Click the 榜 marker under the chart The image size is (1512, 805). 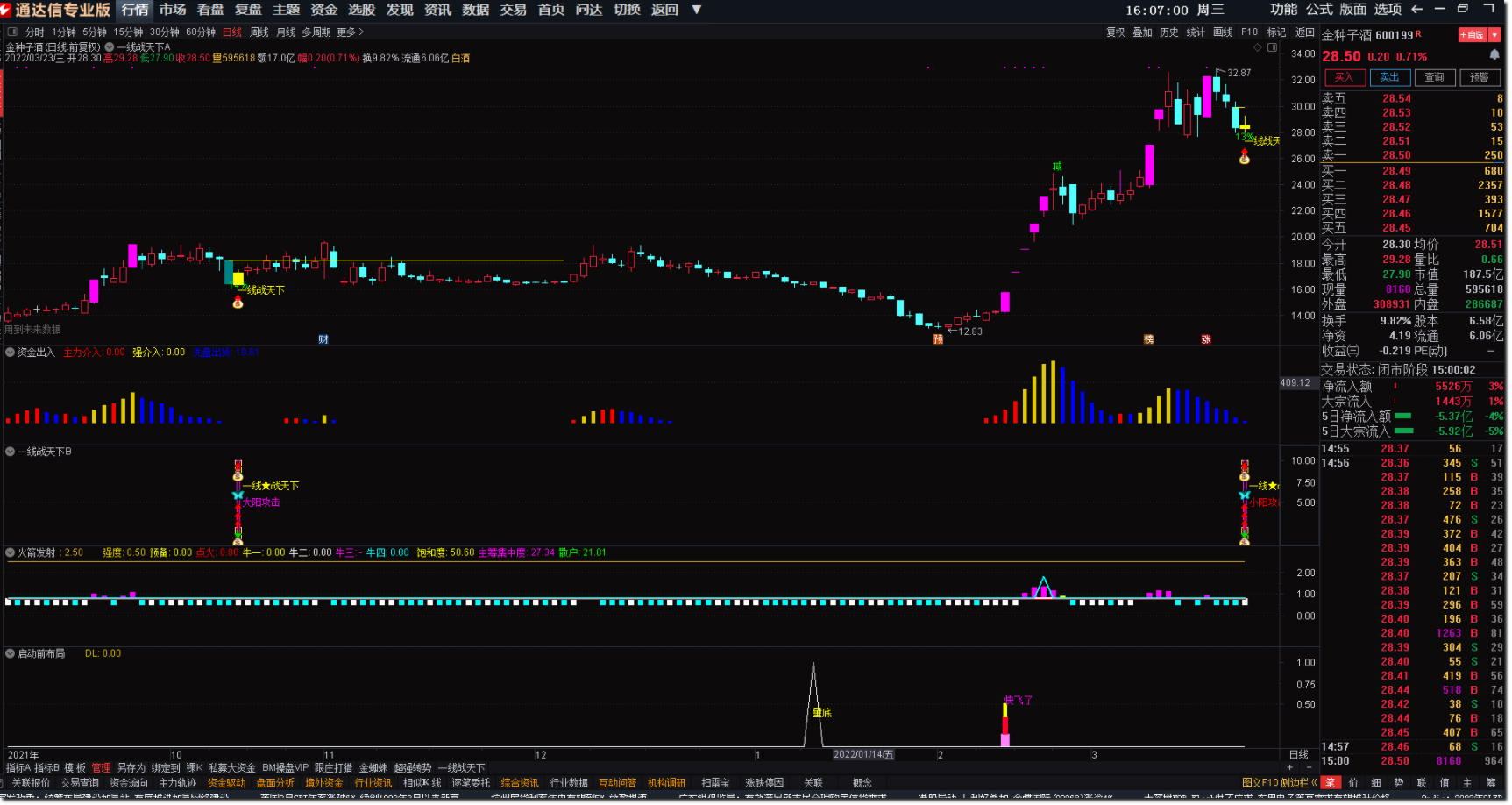pos(1148,339)
